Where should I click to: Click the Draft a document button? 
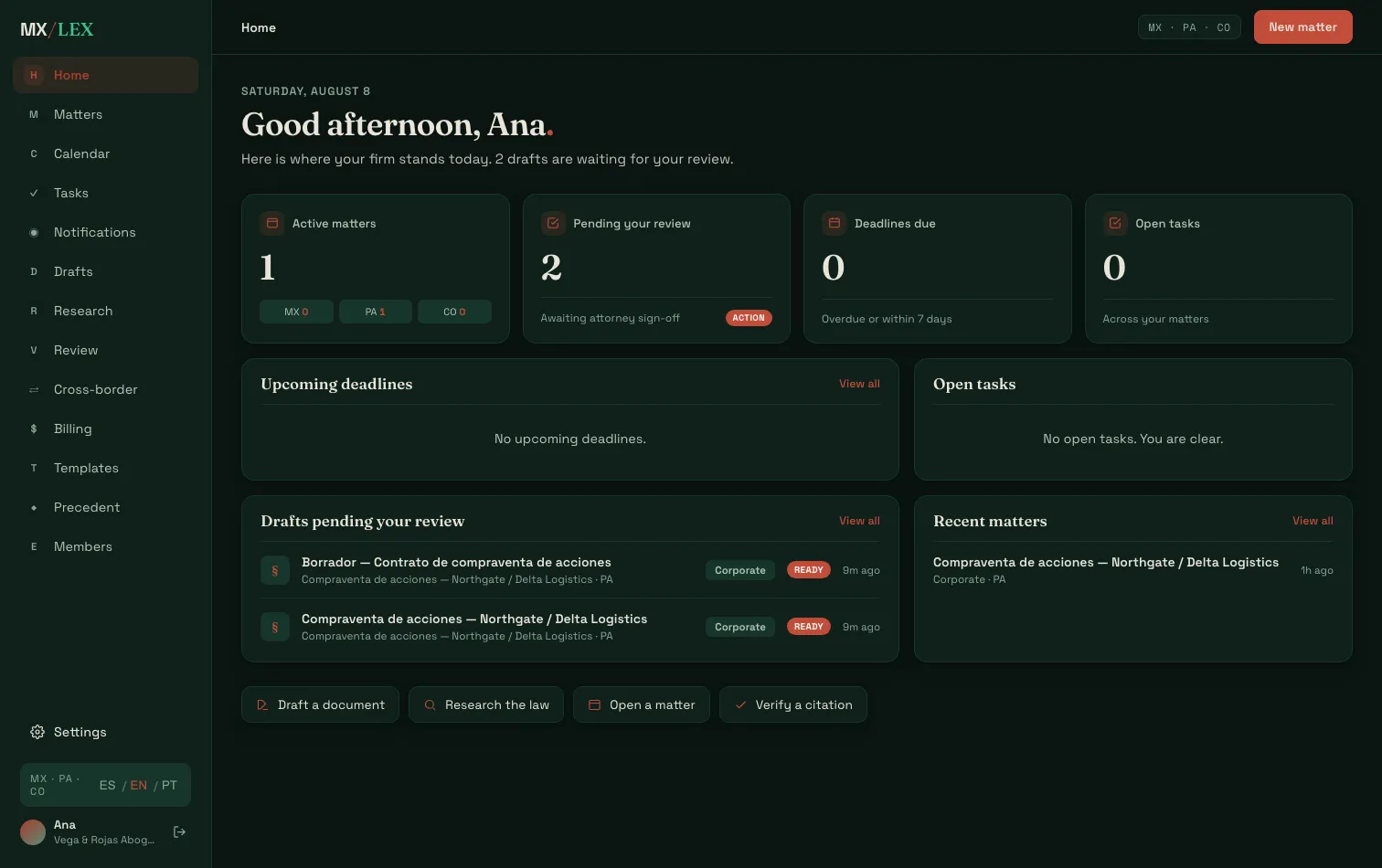click(x=320, y=704)
